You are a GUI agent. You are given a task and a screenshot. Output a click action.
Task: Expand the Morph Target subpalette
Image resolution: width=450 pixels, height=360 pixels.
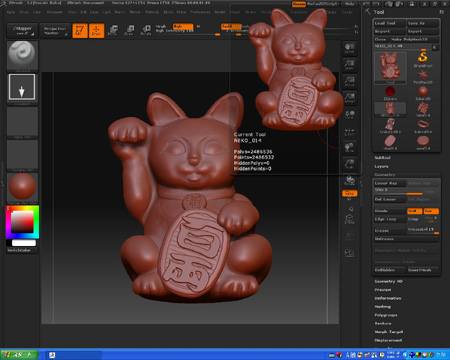click(389, 332)
